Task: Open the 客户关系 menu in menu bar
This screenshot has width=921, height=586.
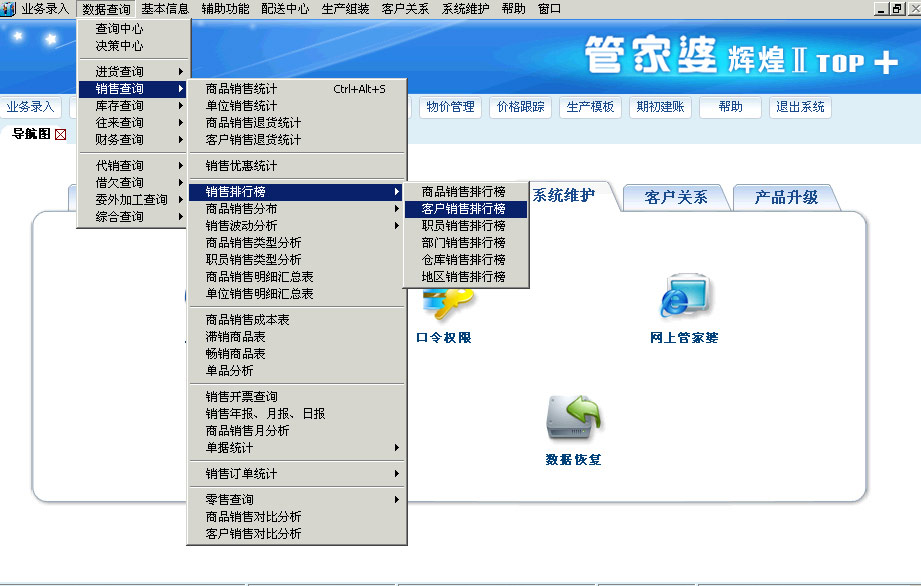Action: point(405,9)
